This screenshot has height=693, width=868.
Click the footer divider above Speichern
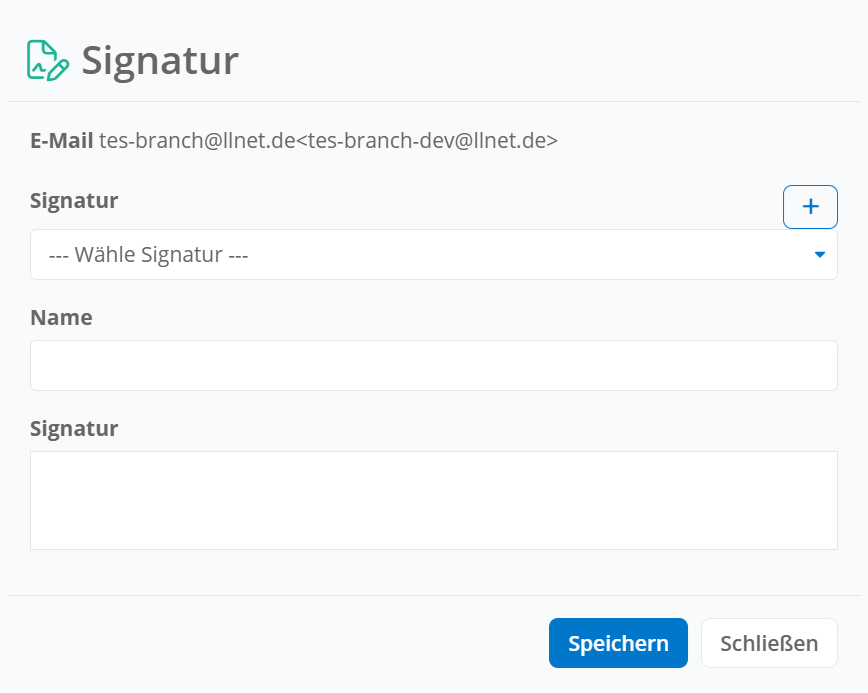433,596
